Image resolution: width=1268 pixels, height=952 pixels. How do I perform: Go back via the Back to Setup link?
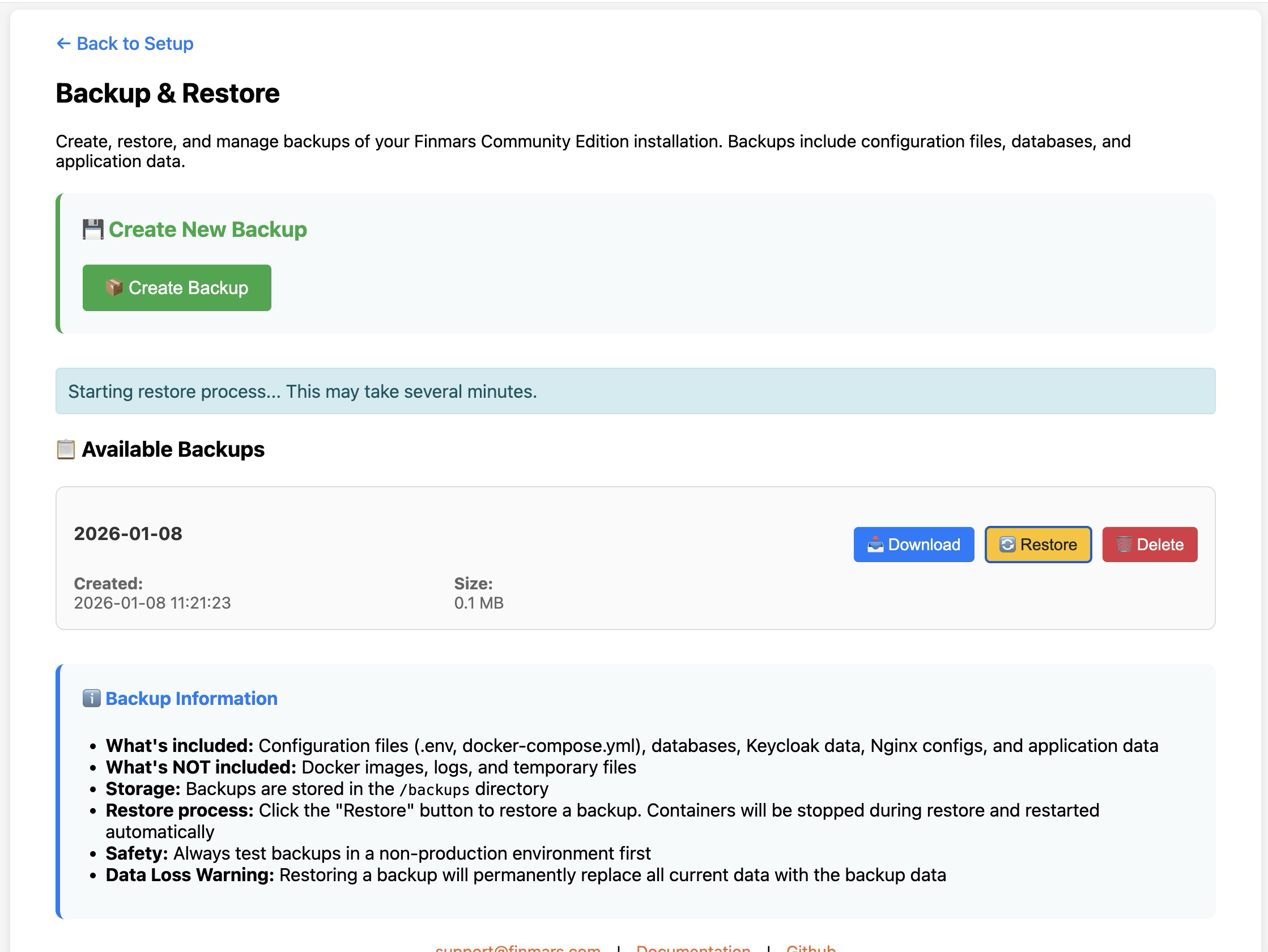pos(135,44)
